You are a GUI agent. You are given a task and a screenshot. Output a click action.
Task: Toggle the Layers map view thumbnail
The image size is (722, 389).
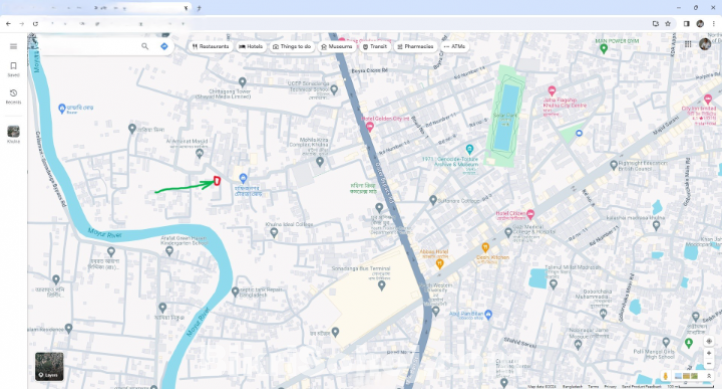click(49, 366)
